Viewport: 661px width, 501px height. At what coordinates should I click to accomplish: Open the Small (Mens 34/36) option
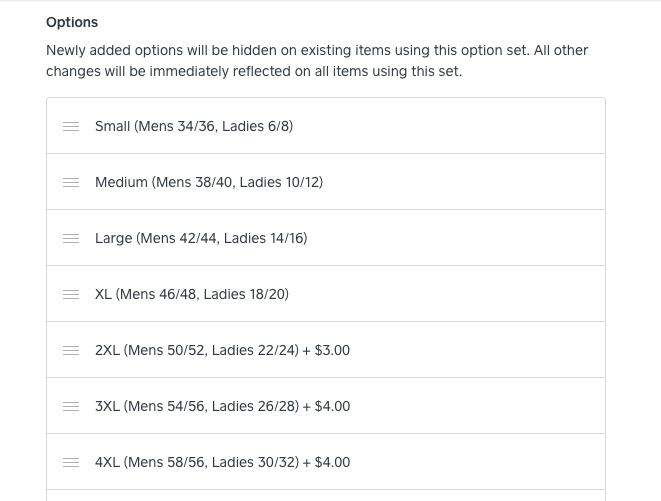pyautogui.click(x=193, y=127)
